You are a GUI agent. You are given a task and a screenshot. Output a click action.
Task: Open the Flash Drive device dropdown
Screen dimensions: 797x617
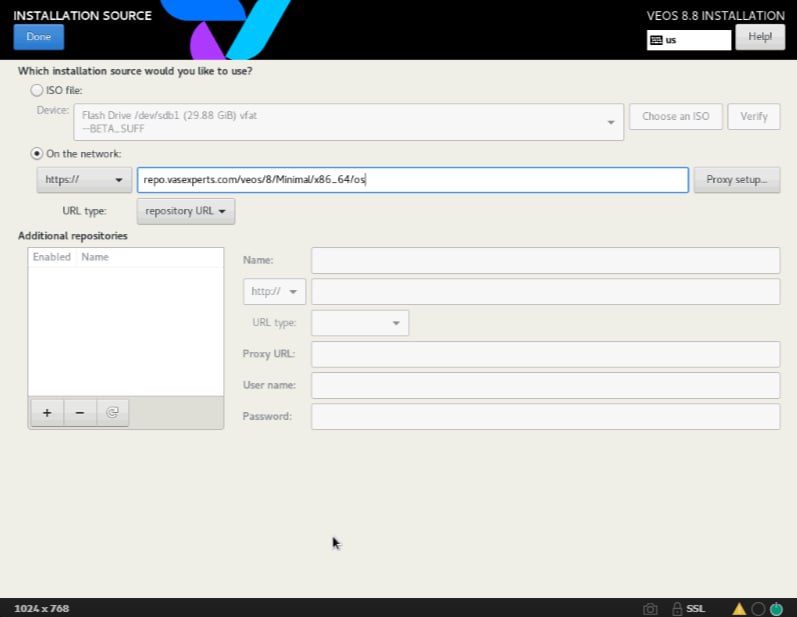(349, 121)
